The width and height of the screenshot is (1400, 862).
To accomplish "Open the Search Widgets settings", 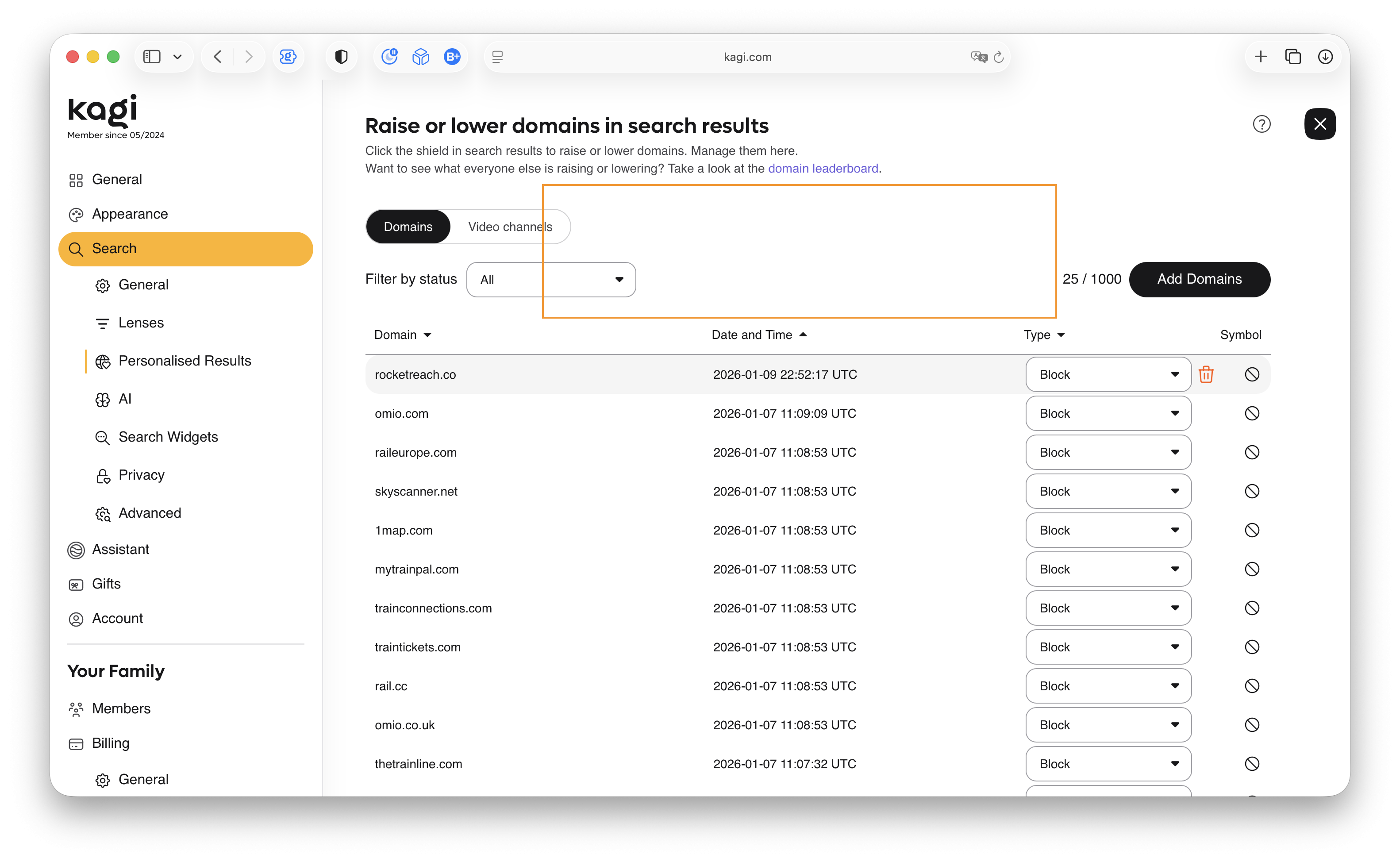I will 168,437.
